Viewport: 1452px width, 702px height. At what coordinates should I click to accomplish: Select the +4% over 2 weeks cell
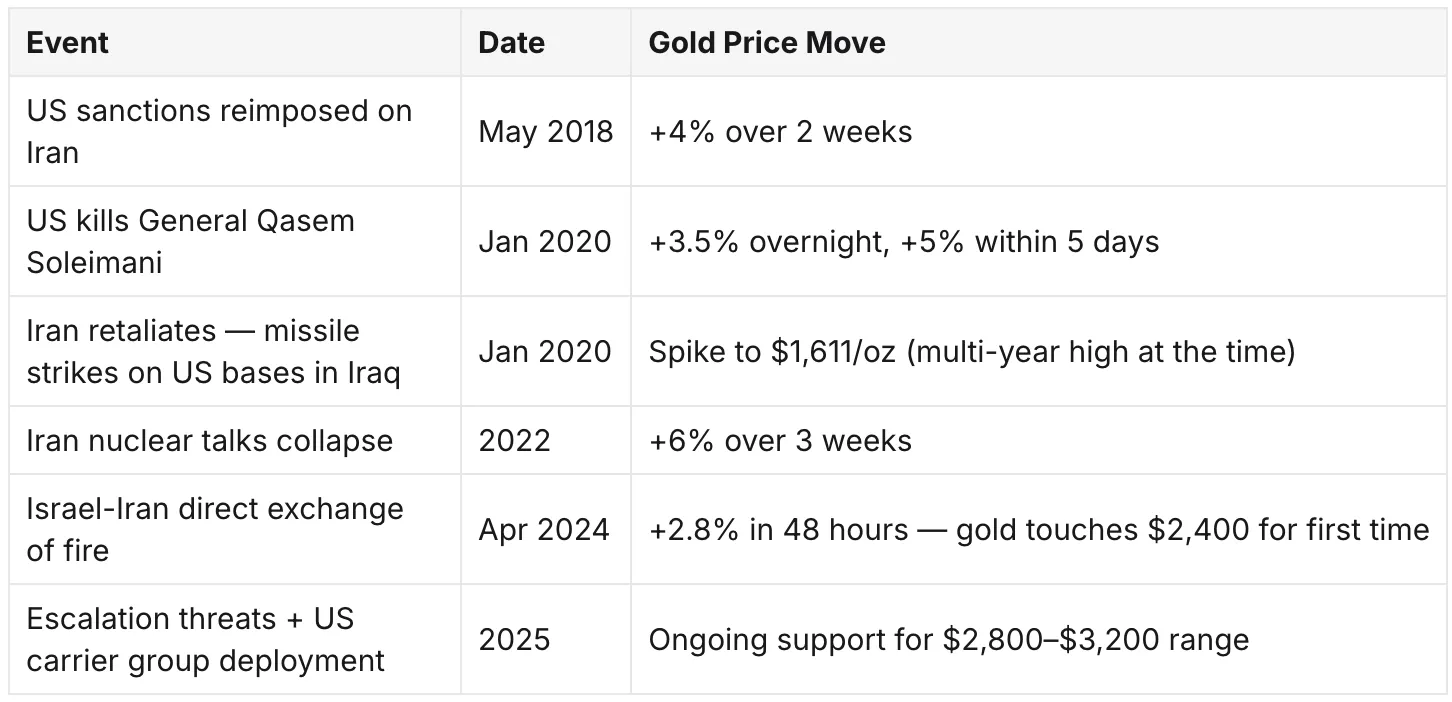[x=1038, y=131]
